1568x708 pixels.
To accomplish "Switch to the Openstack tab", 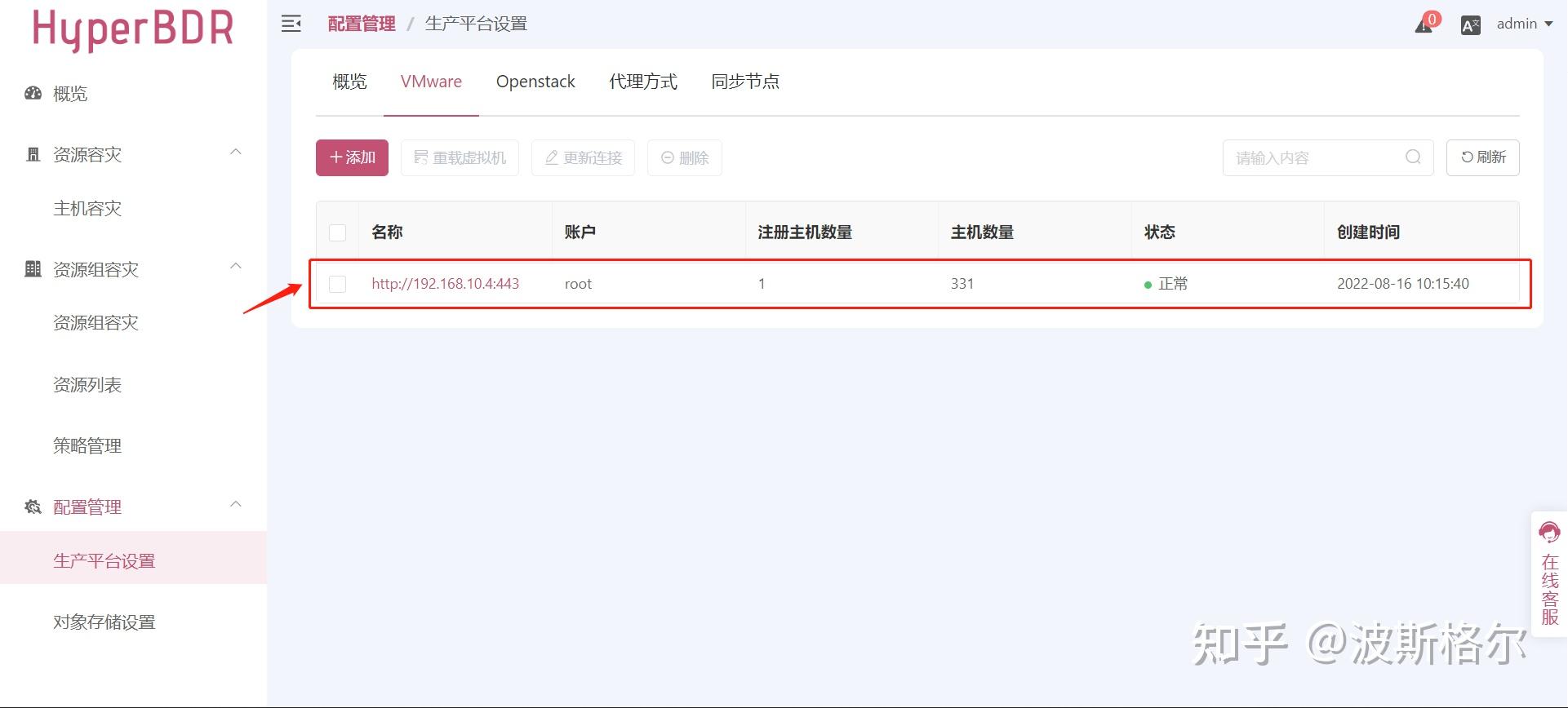I will [535, 82].
